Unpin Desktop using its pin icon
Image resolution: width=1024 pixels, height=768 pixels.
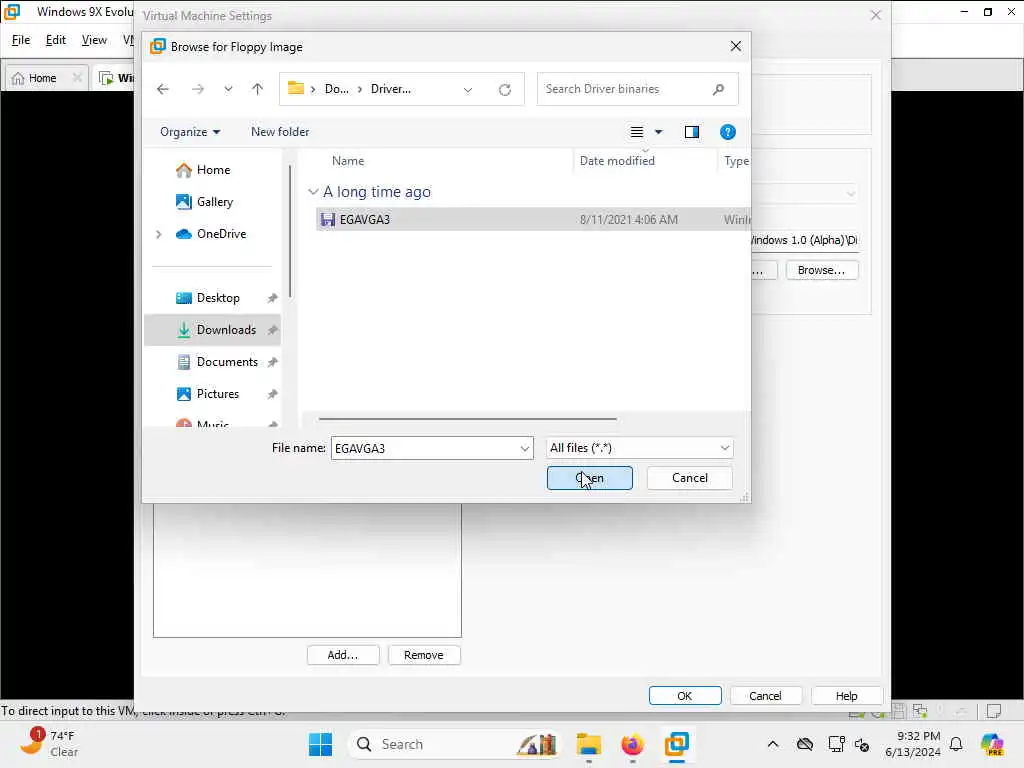[x=272, y=298]
